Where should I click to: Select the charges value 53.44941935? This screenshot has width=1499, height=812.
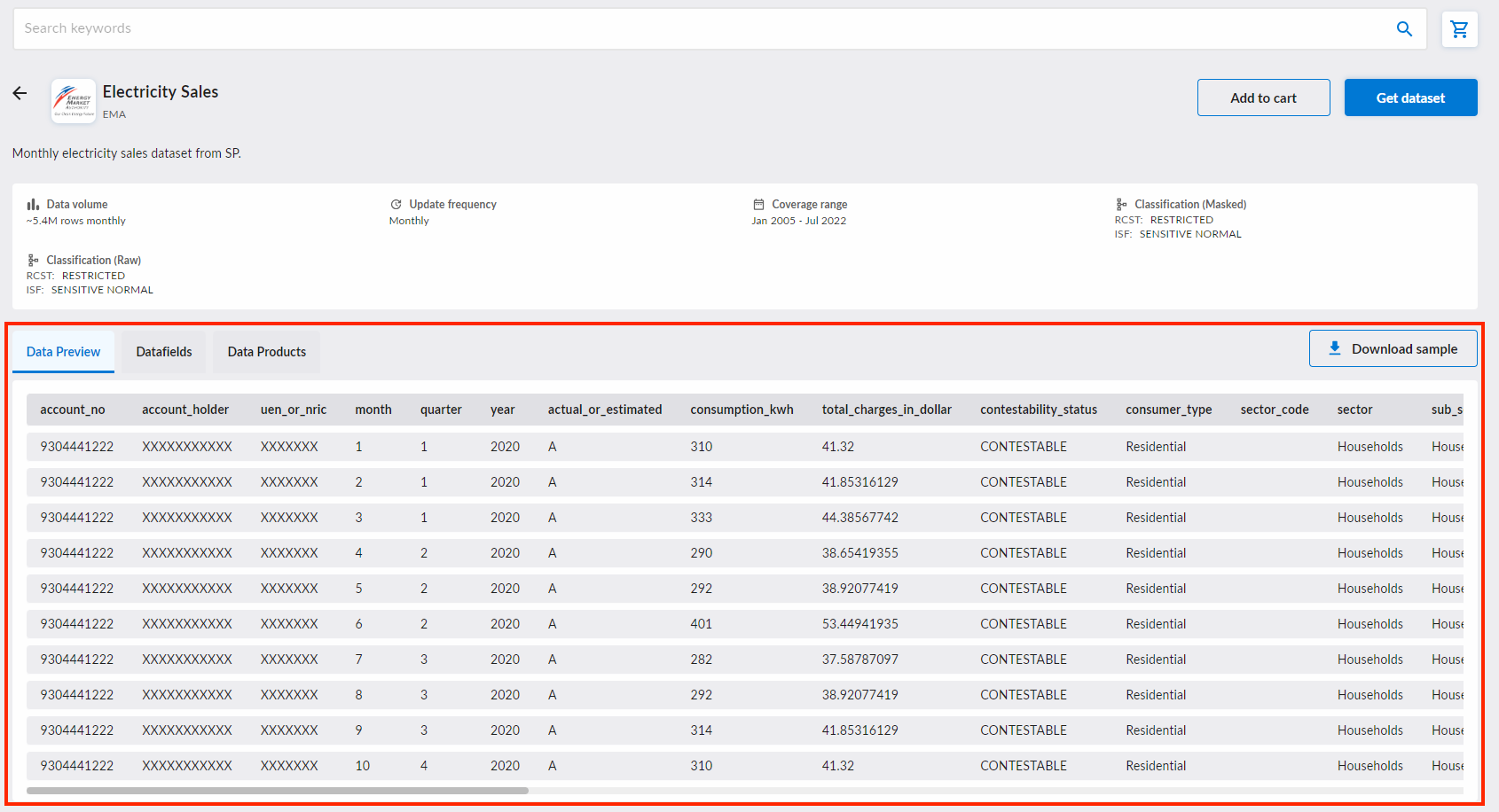860,624
